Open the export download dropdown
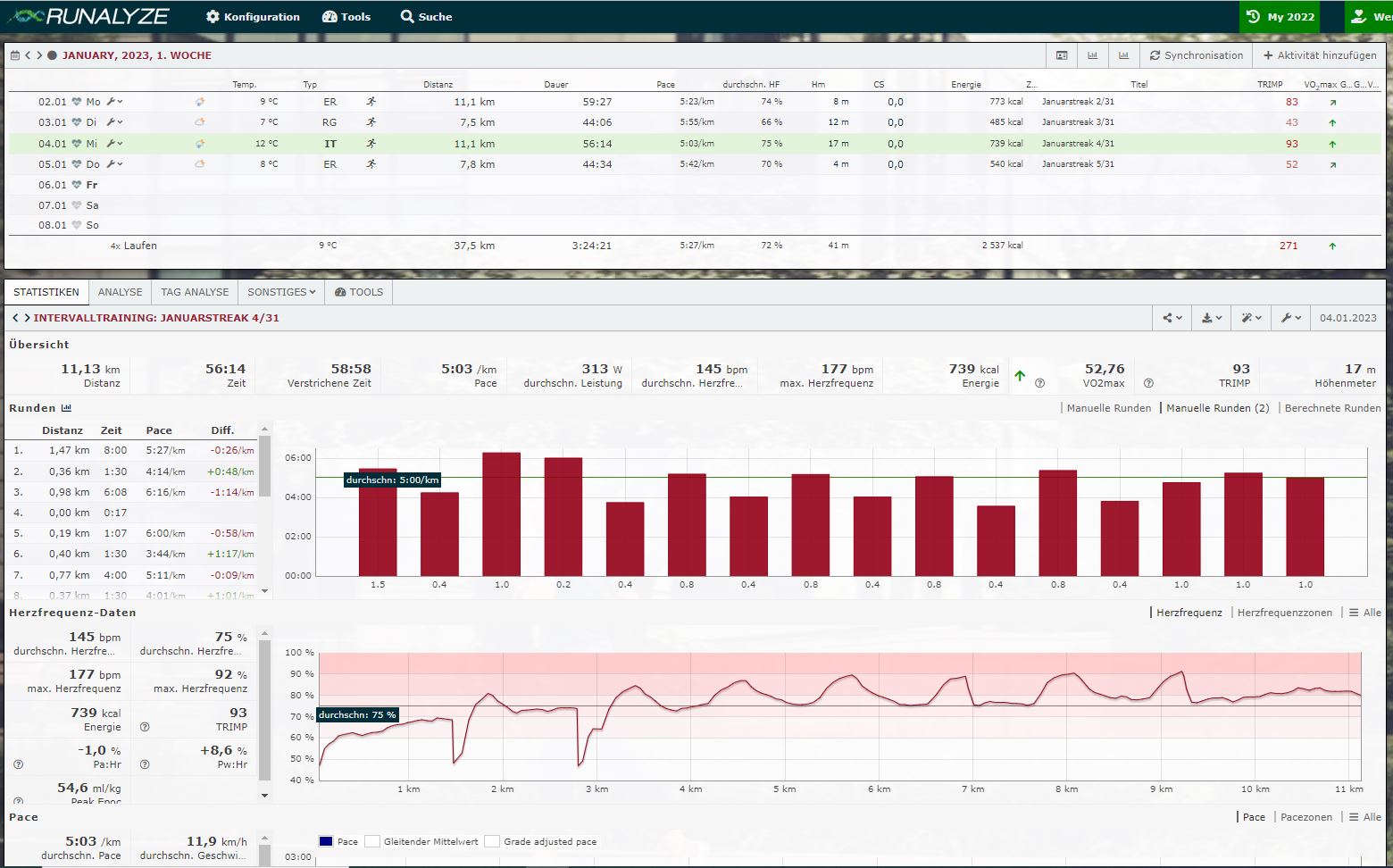The image size is (1393, 868). coord(1211,318)
